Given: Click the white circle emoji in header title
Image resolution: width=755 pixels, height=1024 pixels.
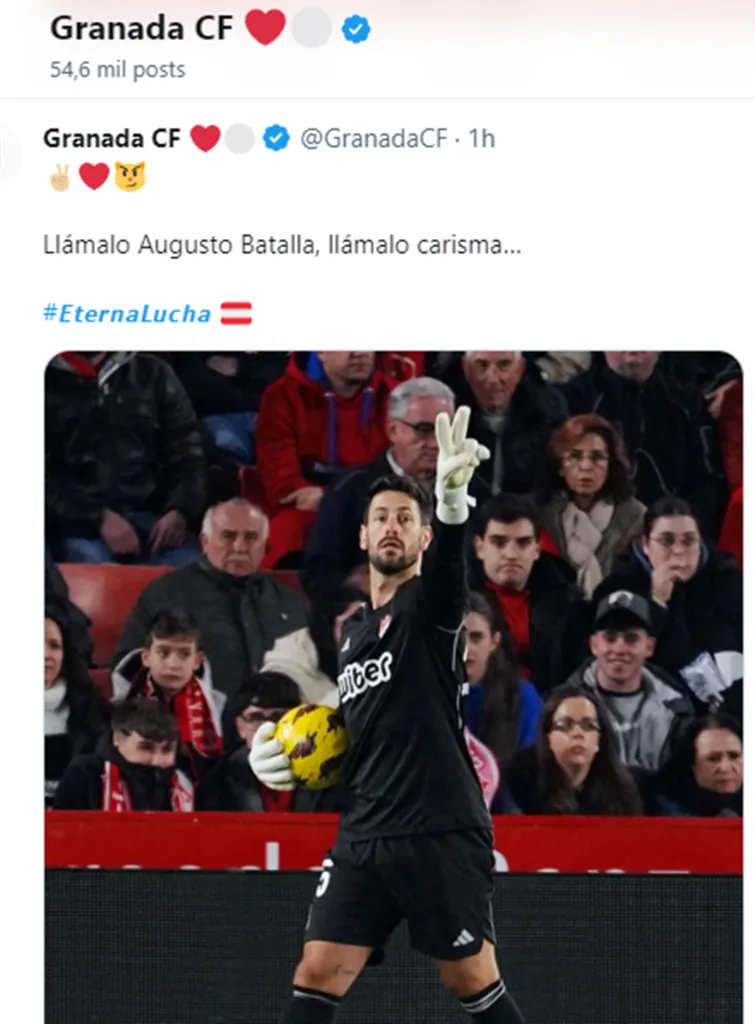Looking at the screenshot, I should (x=312, y=28).
